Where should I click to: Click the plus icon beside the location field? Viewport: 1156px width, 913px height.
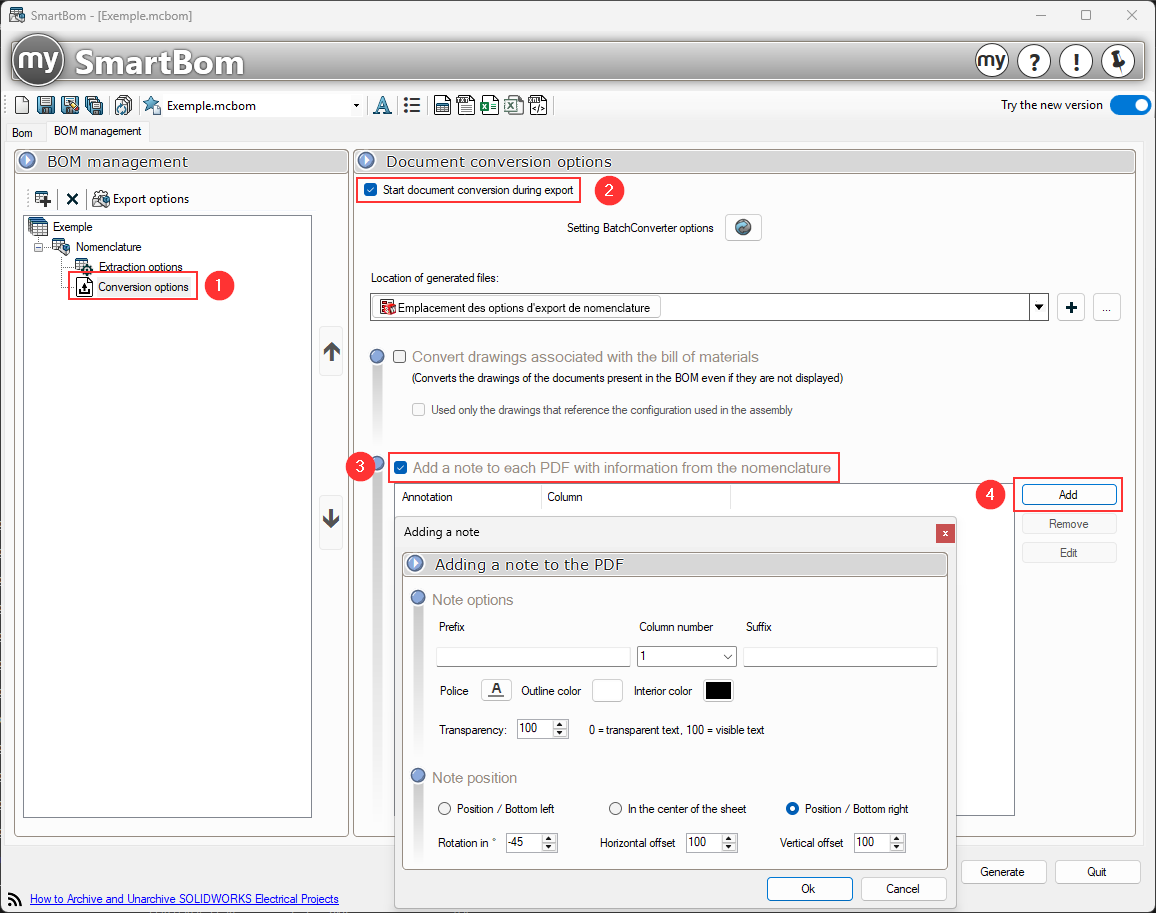click(1071, 308)
